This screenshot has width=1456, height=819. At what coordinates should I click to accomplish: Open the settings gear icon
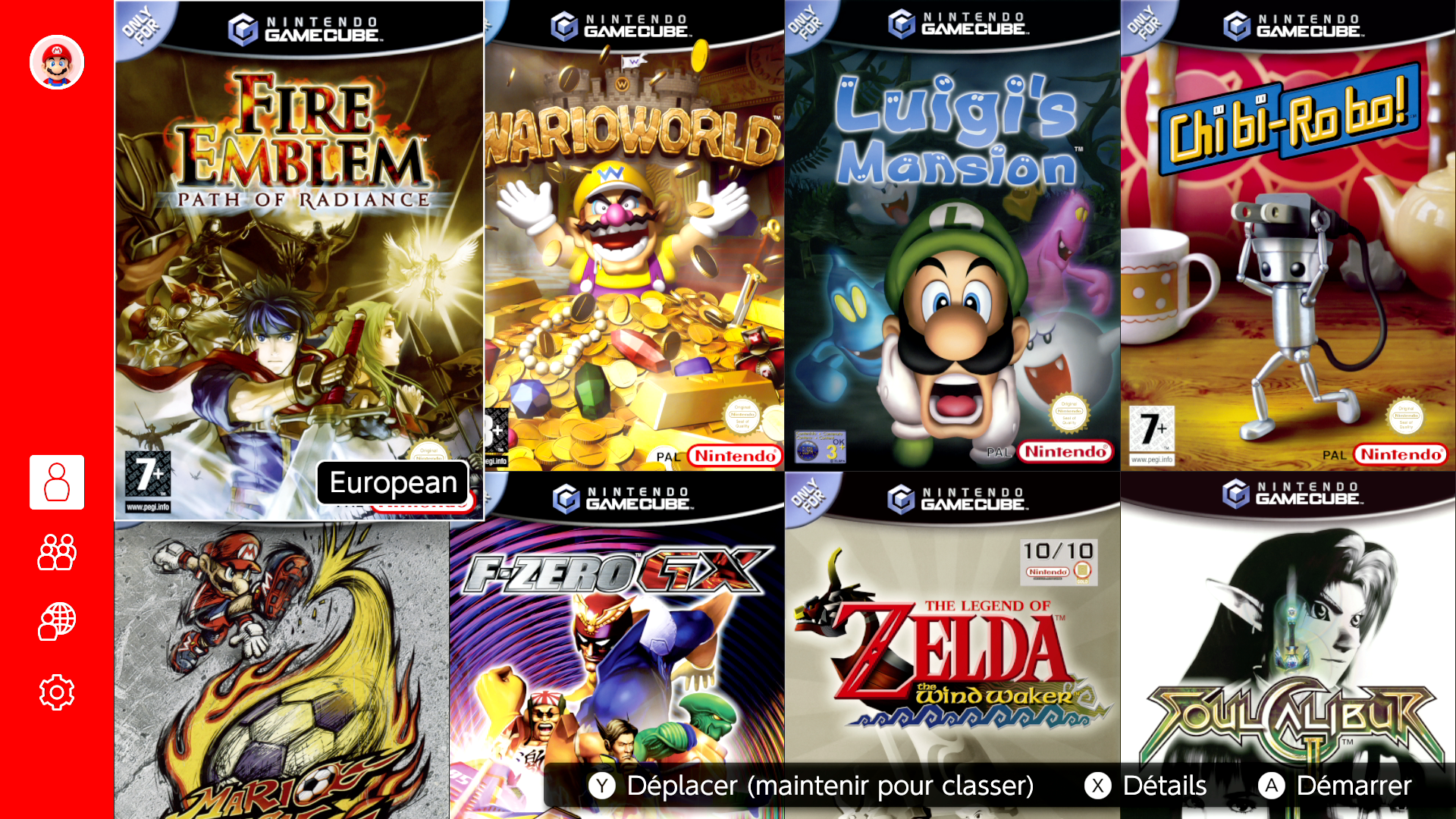[57, 692]
